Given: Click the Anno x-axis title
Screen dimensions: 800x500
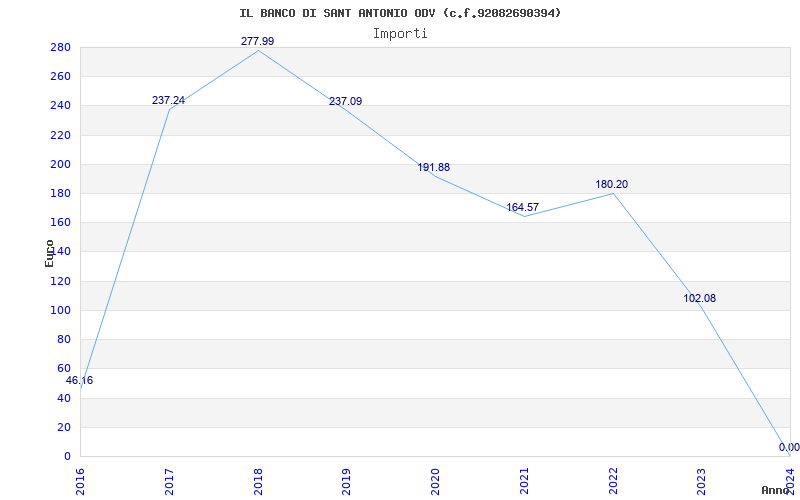Looking at the screenshot, I should click(x=774, y=491).
